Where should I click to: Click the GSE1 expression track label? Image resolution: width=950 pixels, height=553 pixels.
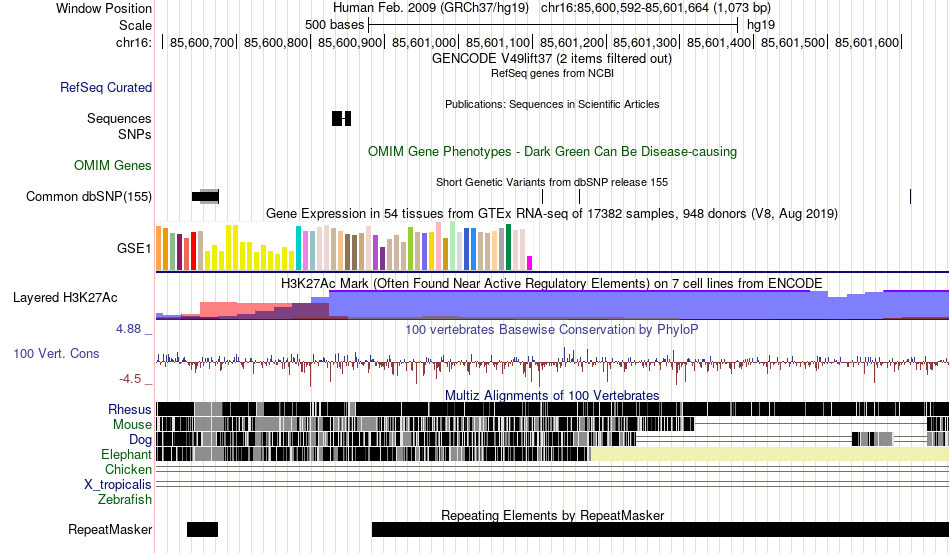(134, 248)
